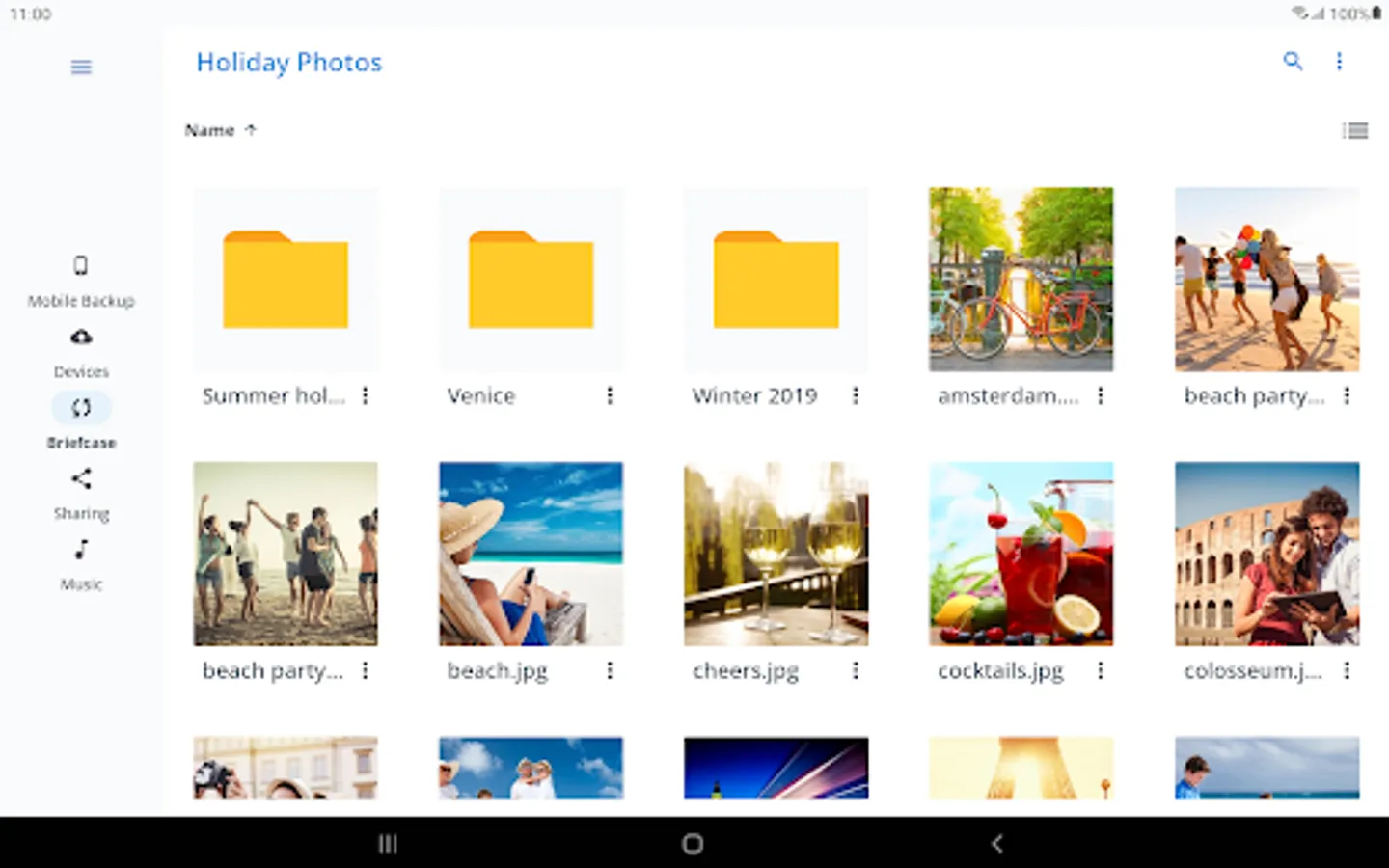Open the top-right overflow menu
The width and height of the screenshot is (1389, 868).
1339,61
